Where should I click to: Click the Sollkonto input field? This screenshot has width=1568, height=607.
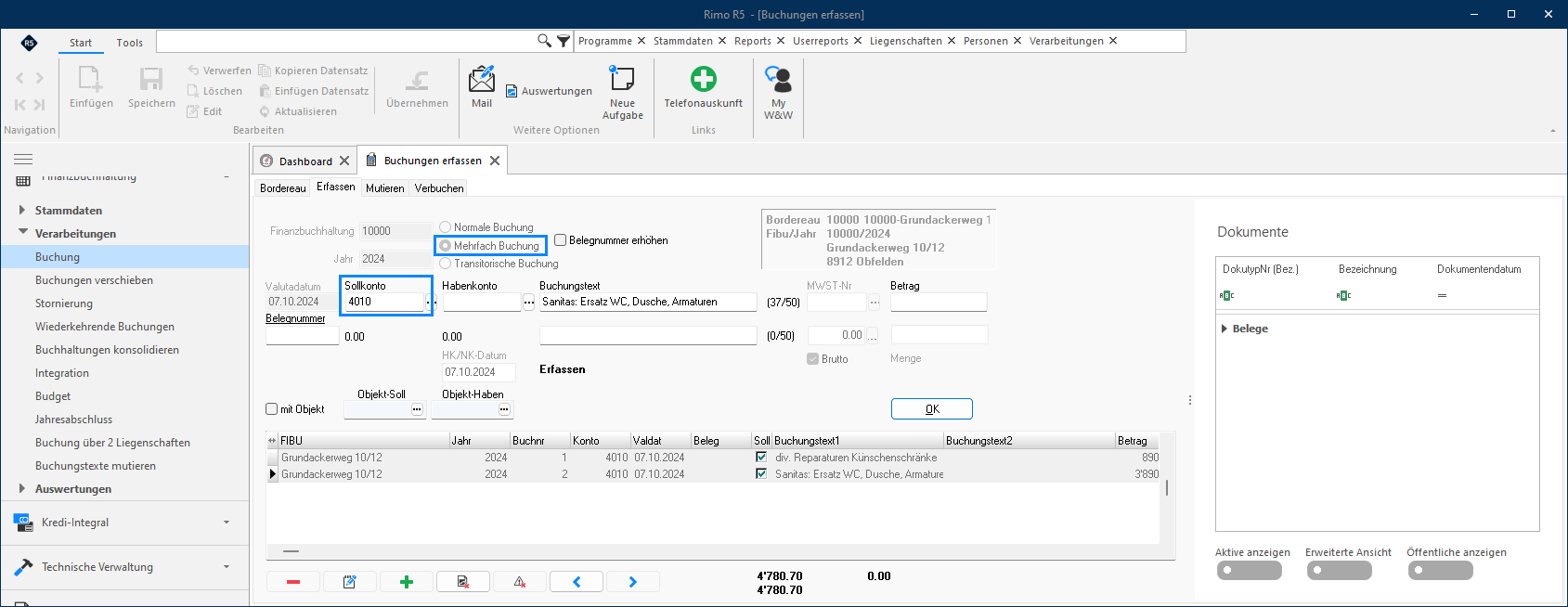pos(384,302)
